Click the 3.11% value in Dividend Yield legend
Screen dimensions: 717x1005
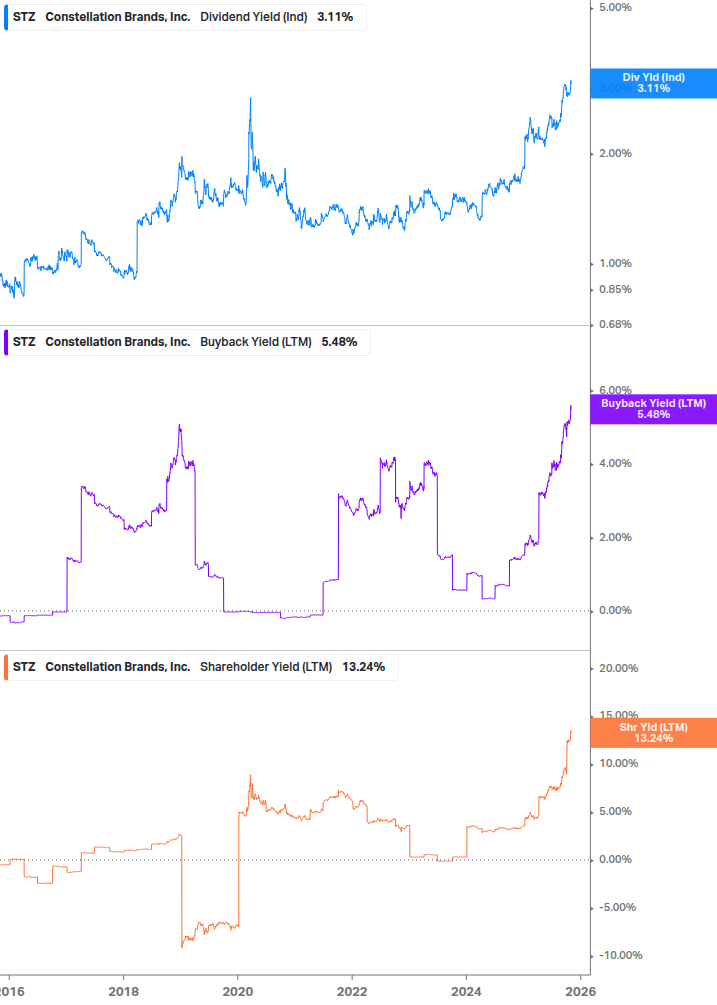(x=335, y=17)
